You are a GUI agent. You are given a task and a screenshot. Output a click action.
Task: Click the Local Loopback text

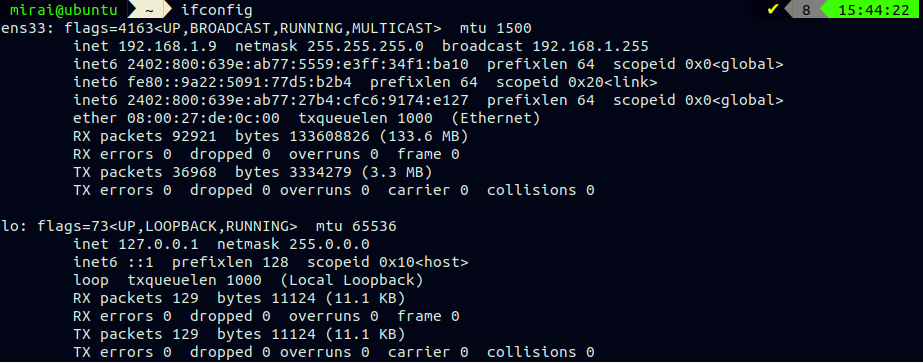351,280
